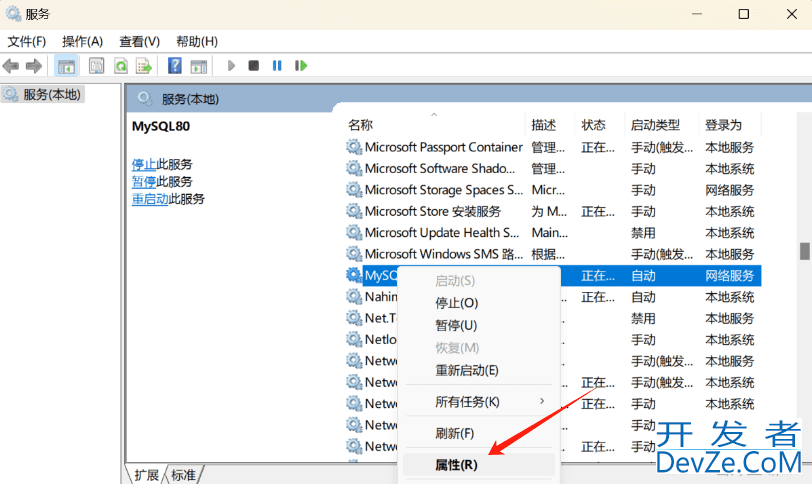
Task: Sort by the 名称 column header
Action: [x=434, y=125]
